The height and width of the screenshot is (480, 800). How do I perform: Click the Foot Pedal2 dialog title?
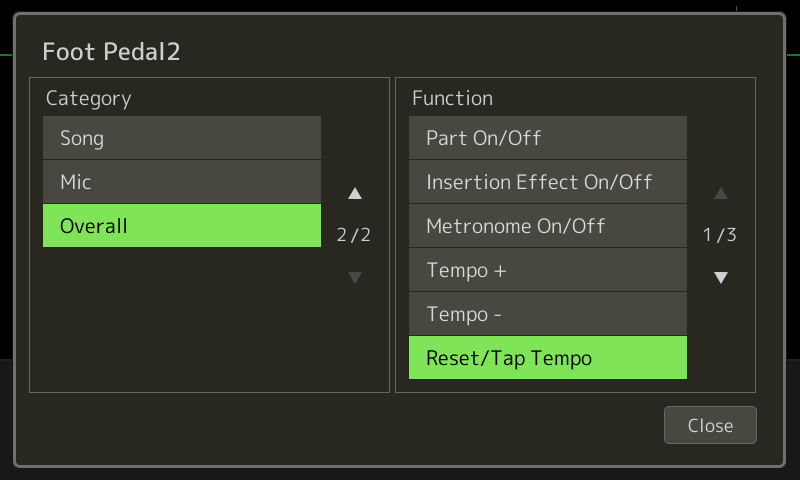111,52
